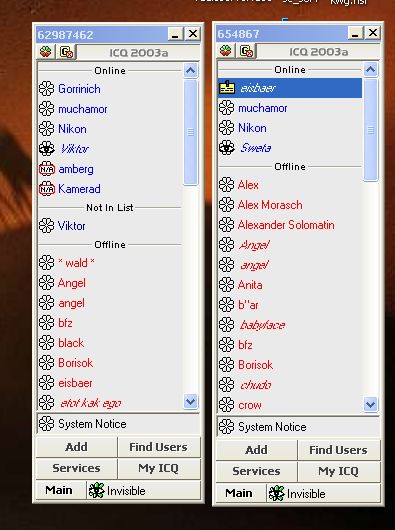395x530 pixels.
Task: Select contact Alex in the right window
Action: pos(290,185)
